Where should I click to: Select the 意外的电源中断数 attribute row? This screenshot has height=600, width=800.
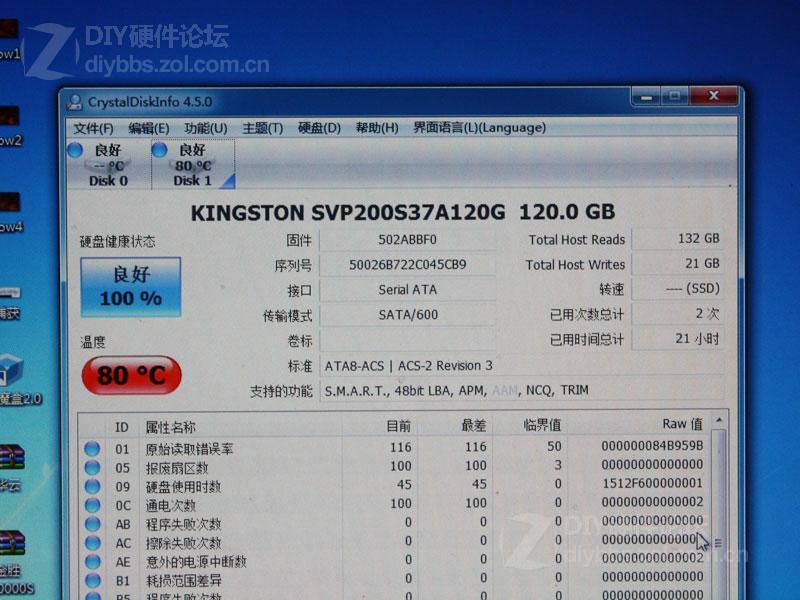tap(394, 560)
